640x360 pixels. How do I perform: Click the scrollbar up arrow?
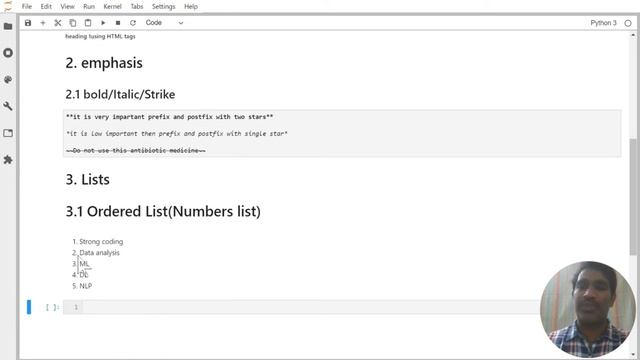(x=633, y=36)
